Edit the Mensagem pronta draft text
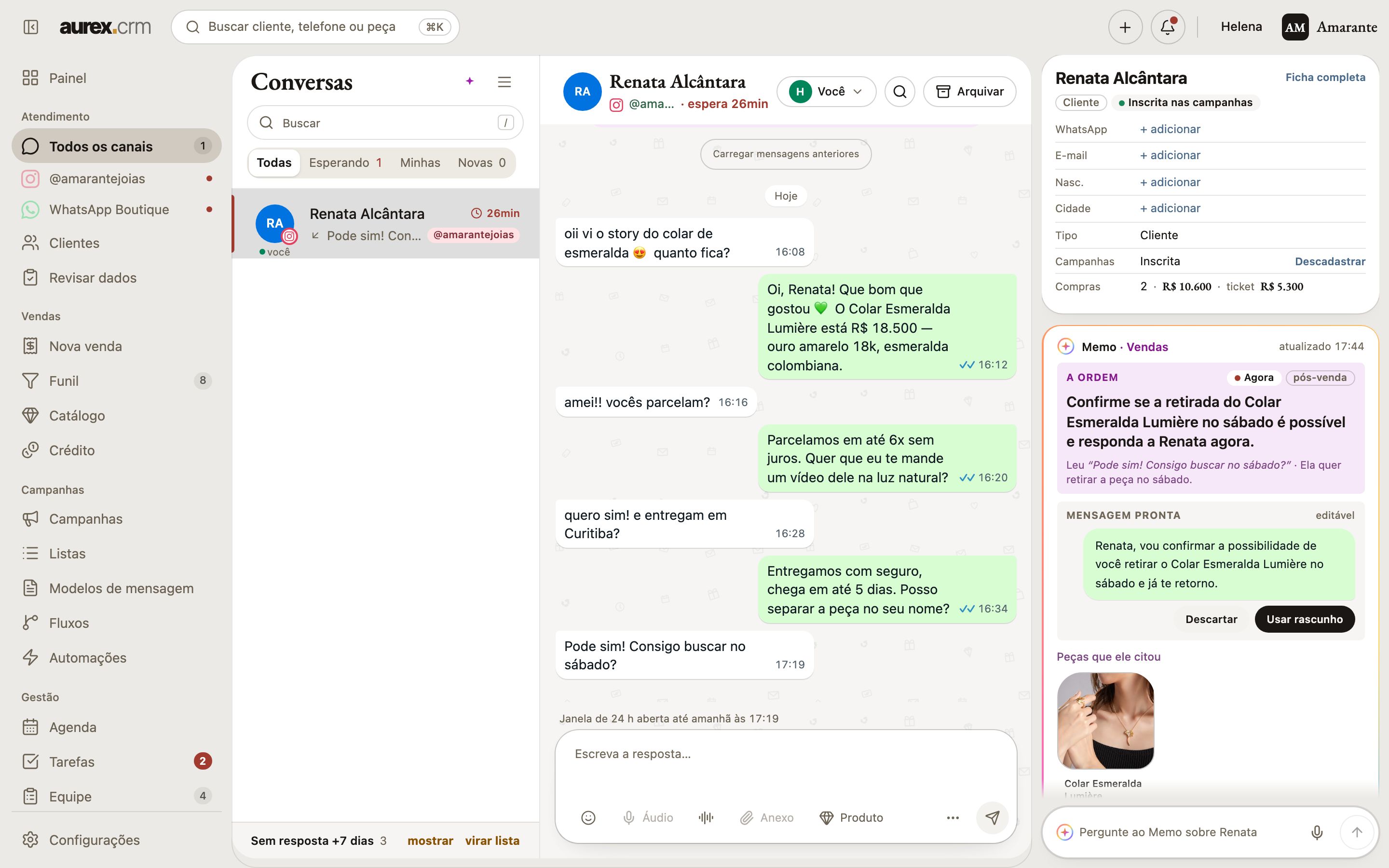Viewport: 1389px width, 868px height. tap(1219, 564)
